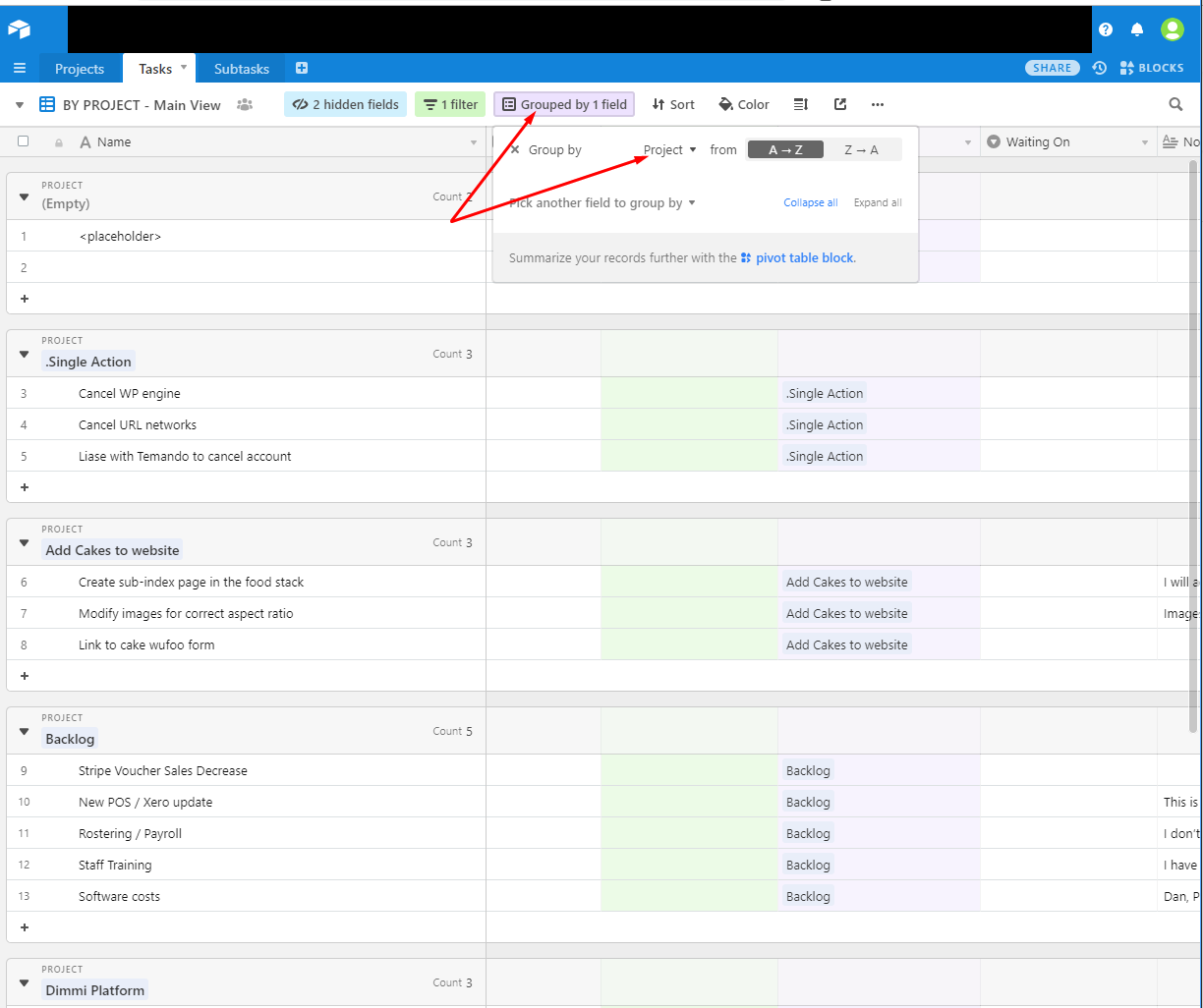Open the BLOCKS panel
Viewport: 1203px width, 1008px height.
pyautogui.click(x=1152, y=68)
